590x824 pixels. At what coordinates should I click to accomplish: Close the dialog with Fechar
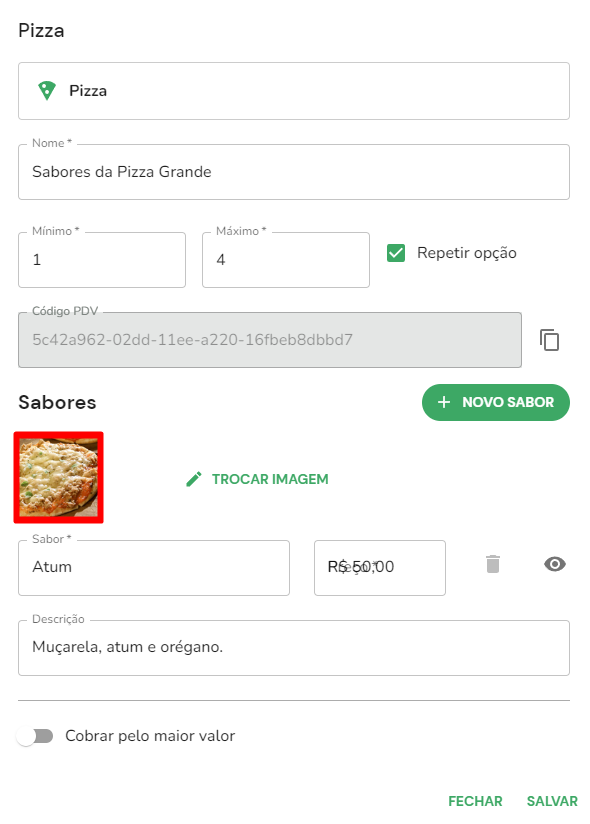[475, 801]
